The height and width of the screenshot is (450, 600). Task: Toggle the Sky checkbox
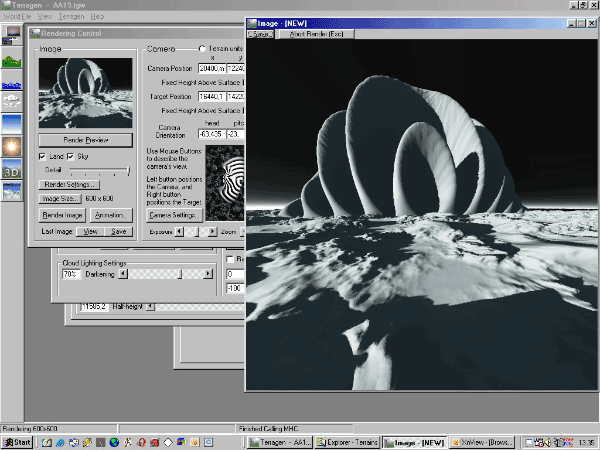tap(70, 157)
